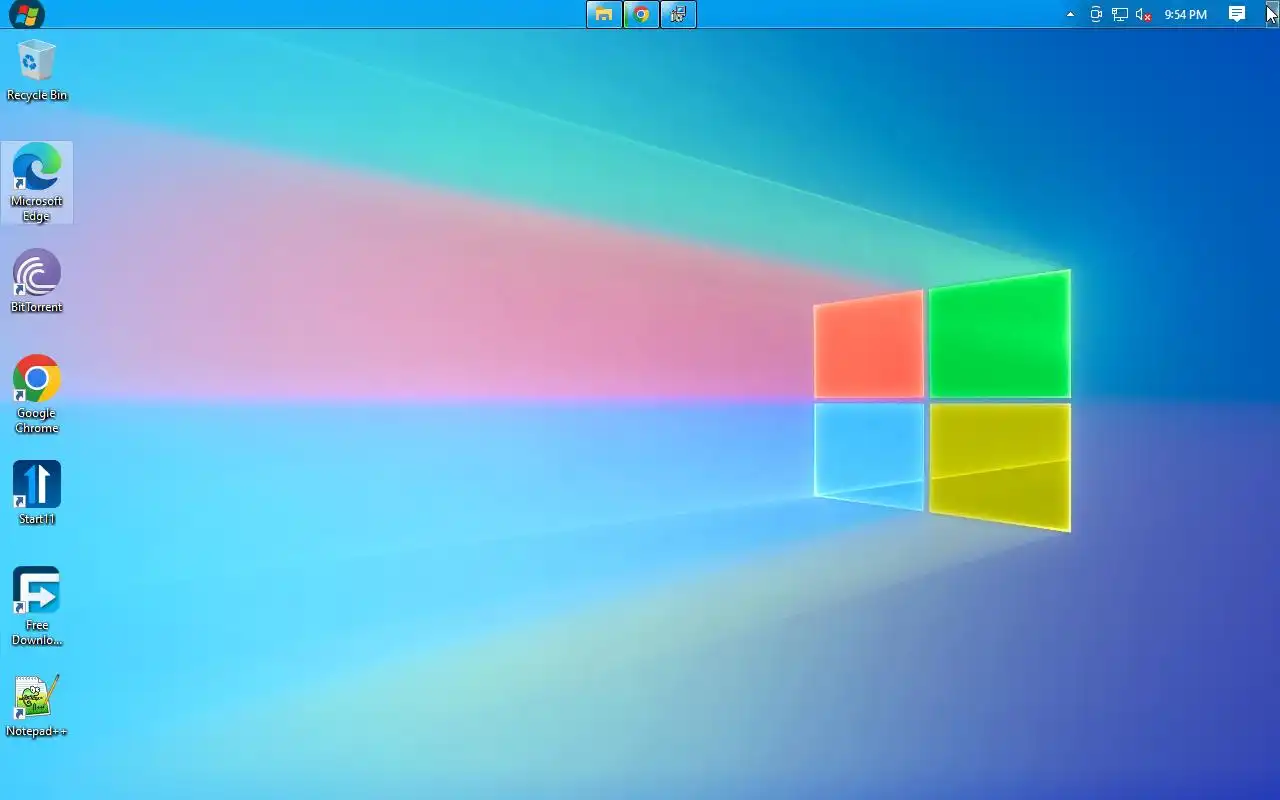The height and width of the screenshot is (800, 1280).
Task: Open the Action Center notifications icon
Action: point(1237,14)
